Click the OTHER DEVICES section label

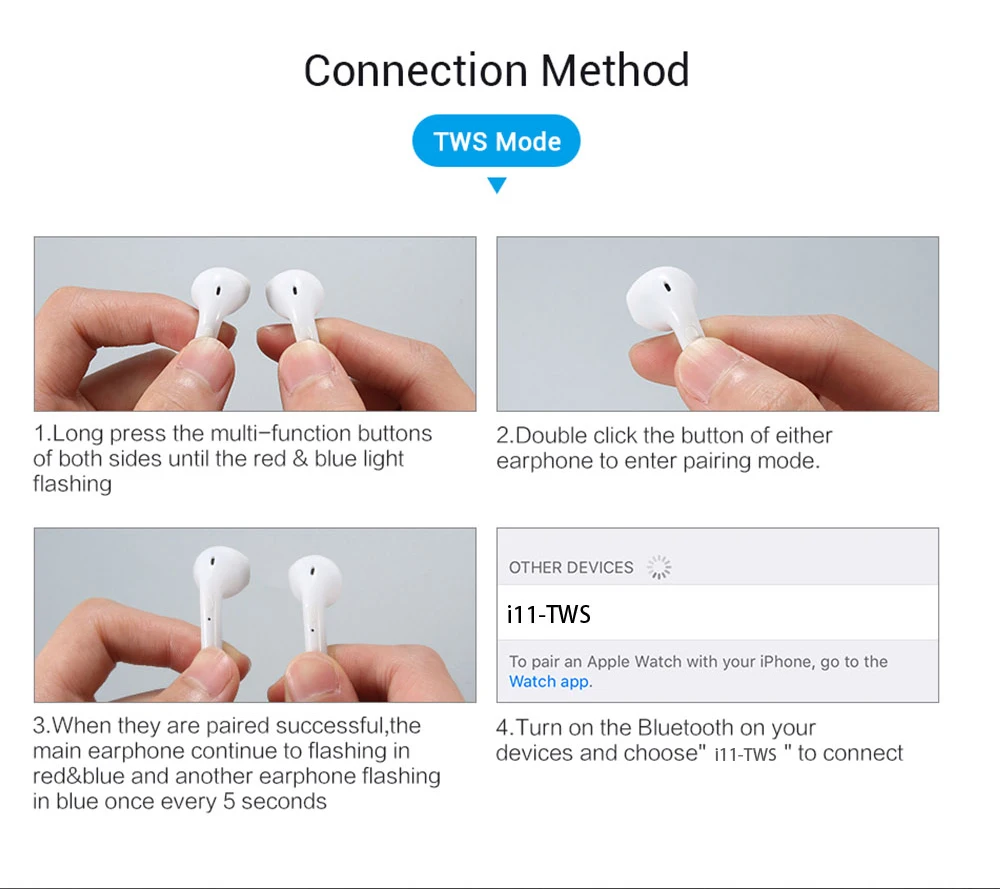click(x=571, y=567)
